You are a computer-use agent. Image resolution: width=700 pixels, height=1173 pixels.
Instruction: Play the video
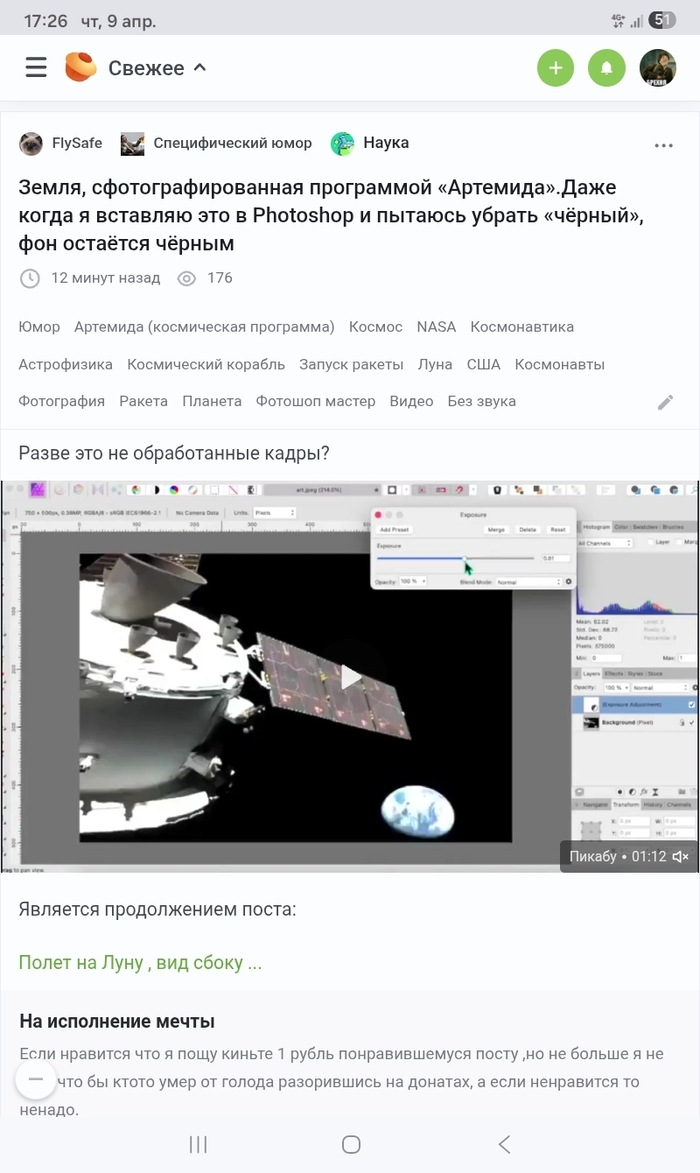[x=350, y=677]
